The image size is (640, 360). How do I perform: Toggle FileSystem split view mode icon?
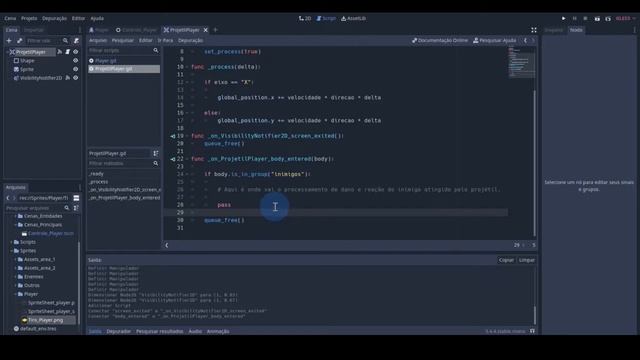tap(76, 198)
